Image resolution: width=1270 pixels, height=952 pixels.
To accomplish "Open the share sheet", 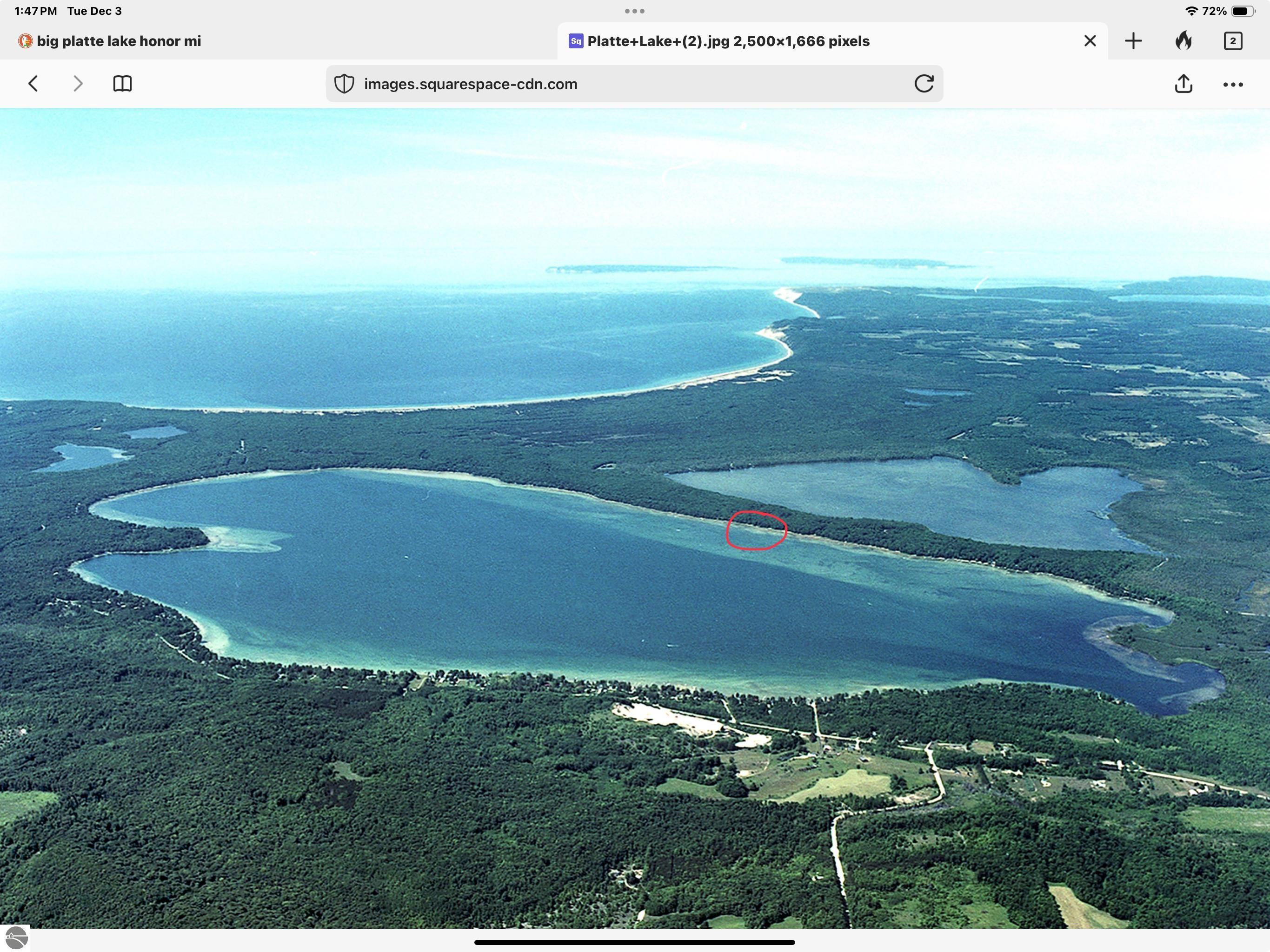I will pos(1183,84).
